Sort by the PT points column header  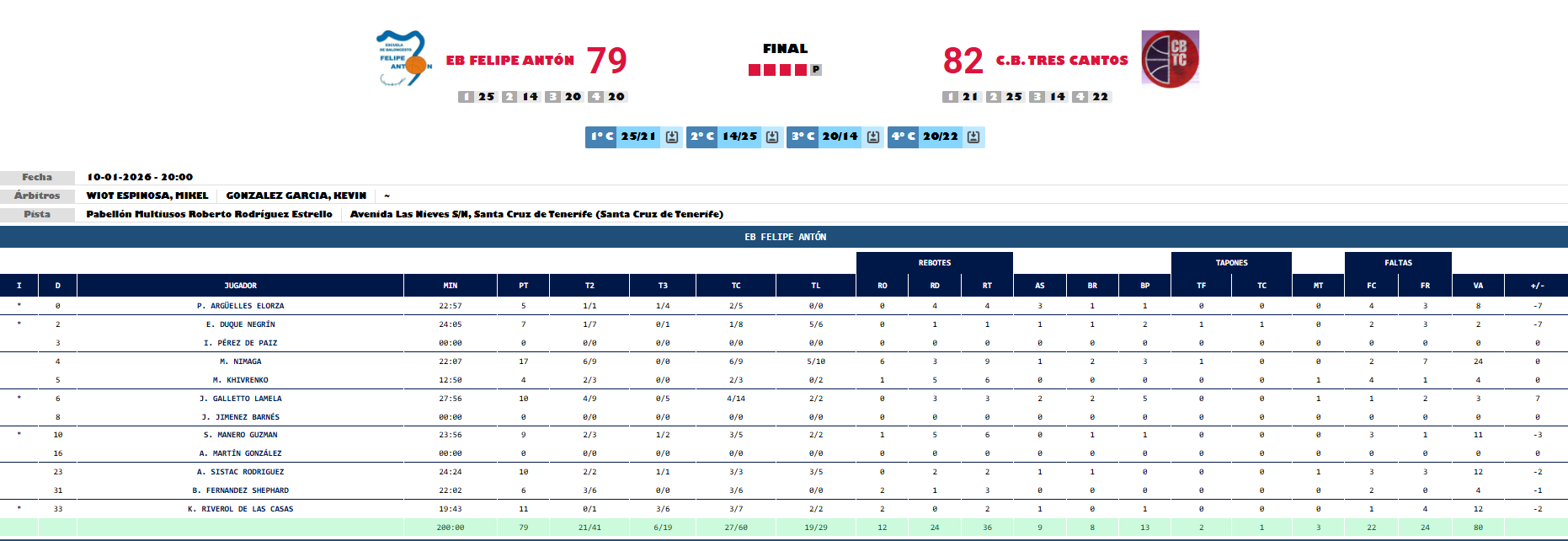(x=523, y=286)
